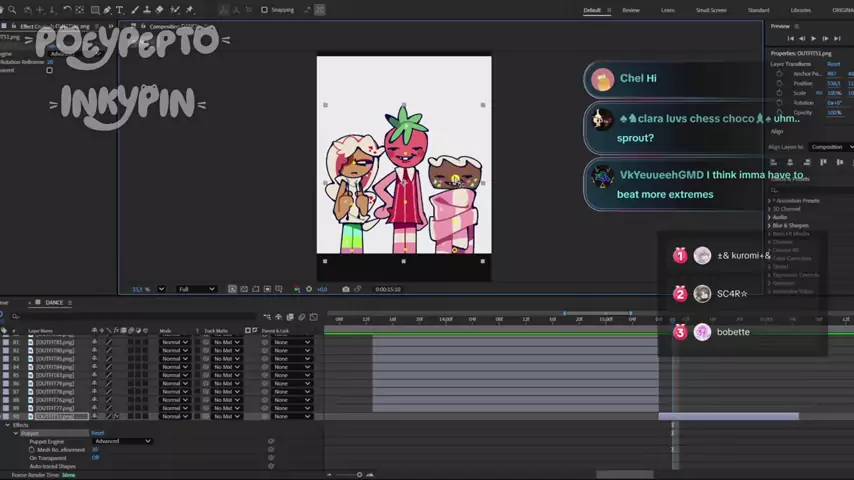
Task: Click Reset next to Layer Transform
Action: coord(833,64)
